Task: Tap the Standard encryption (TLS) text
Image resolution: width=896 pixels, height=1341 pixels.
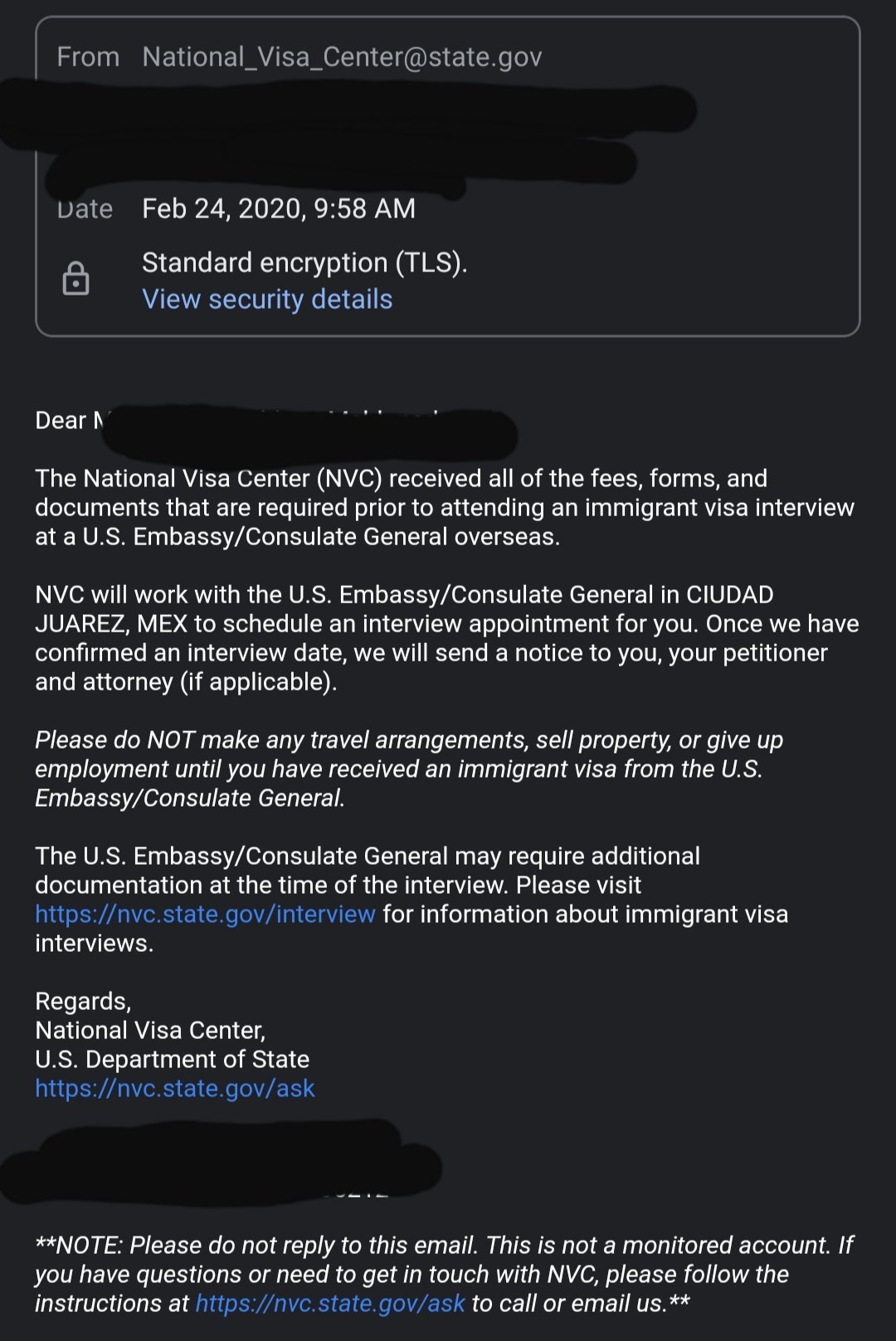Action: tap(304, 262)
